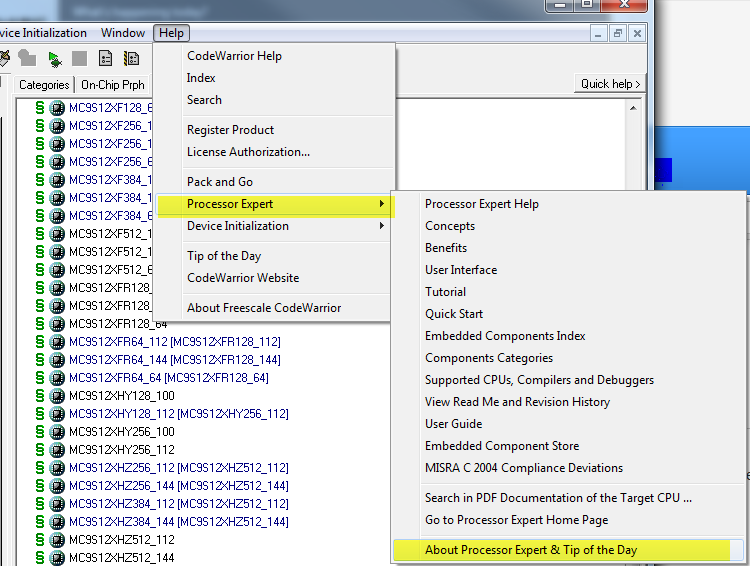Click green S icon beside MC9S12XHZ256_112
750x566 pixels.
point(40,468)
